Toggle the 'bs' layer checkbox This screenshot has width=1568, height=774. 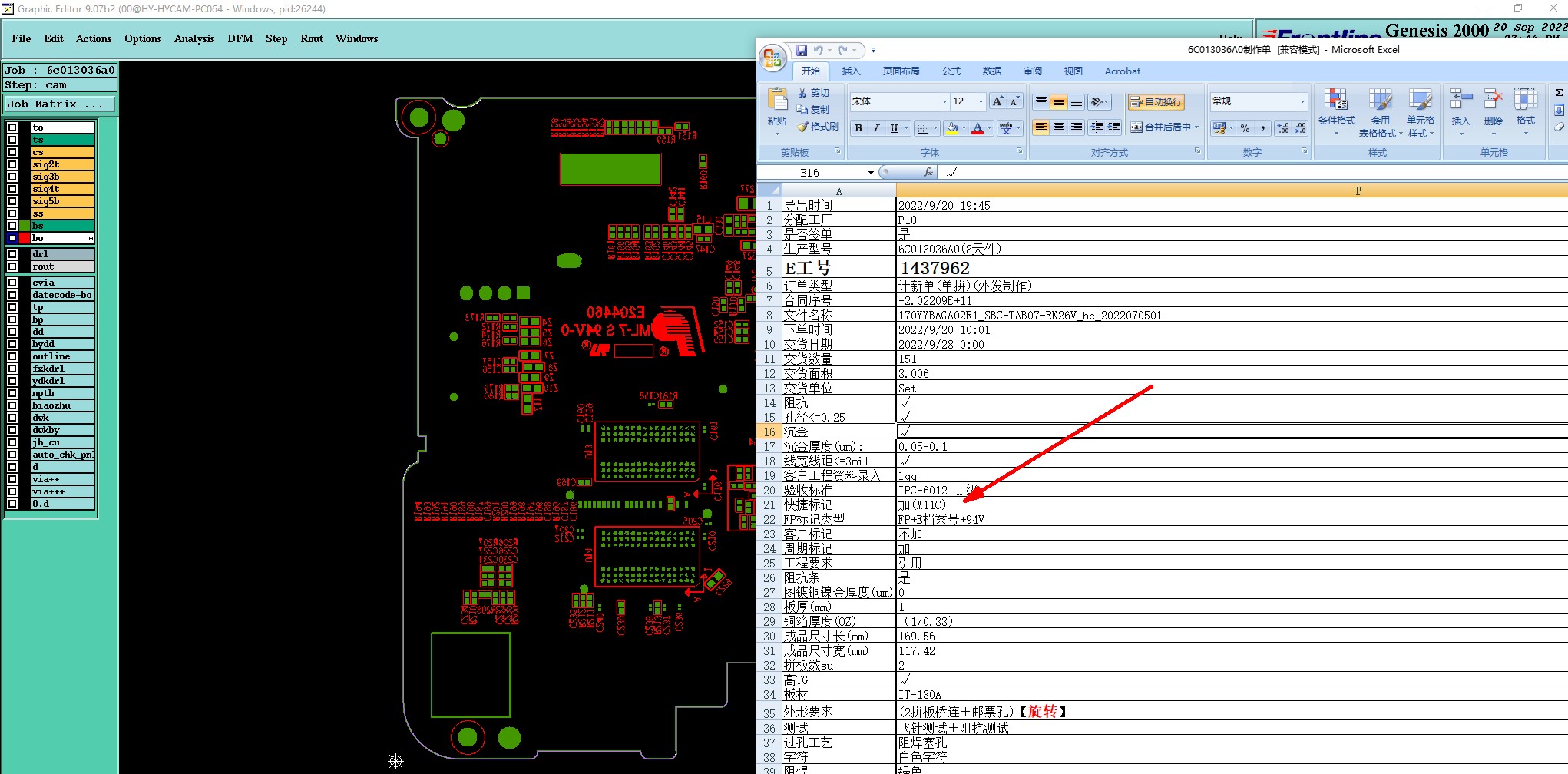13,226
